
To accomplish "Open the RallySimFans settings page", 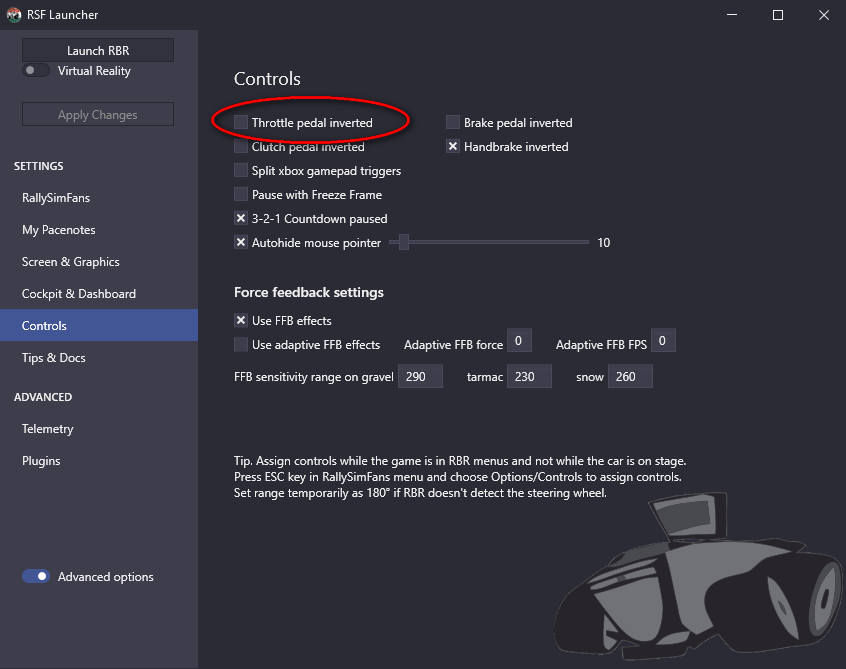I will coord(99,197).
